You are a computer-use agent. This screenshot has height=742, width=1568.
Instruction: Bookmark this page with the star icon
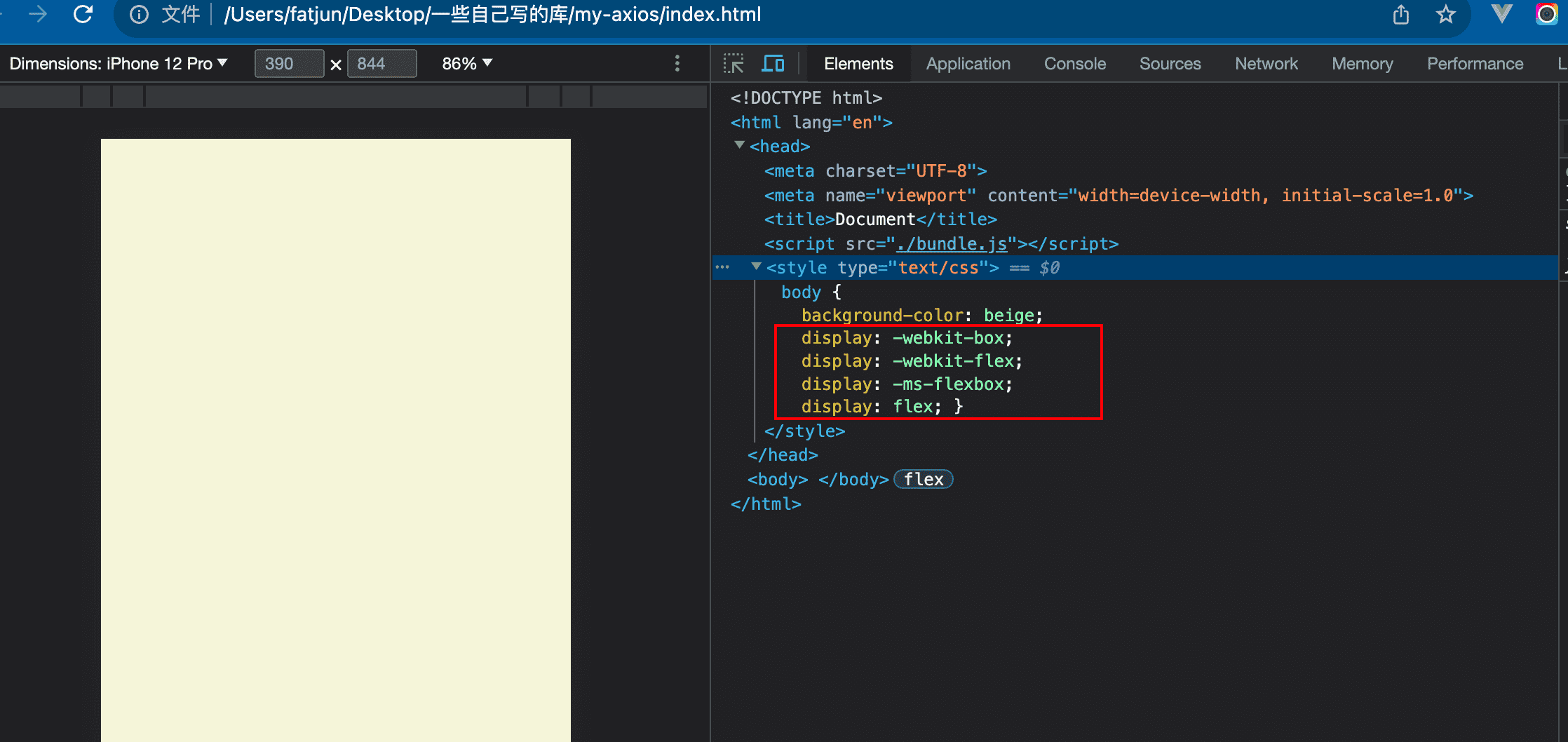point(1445,14)
